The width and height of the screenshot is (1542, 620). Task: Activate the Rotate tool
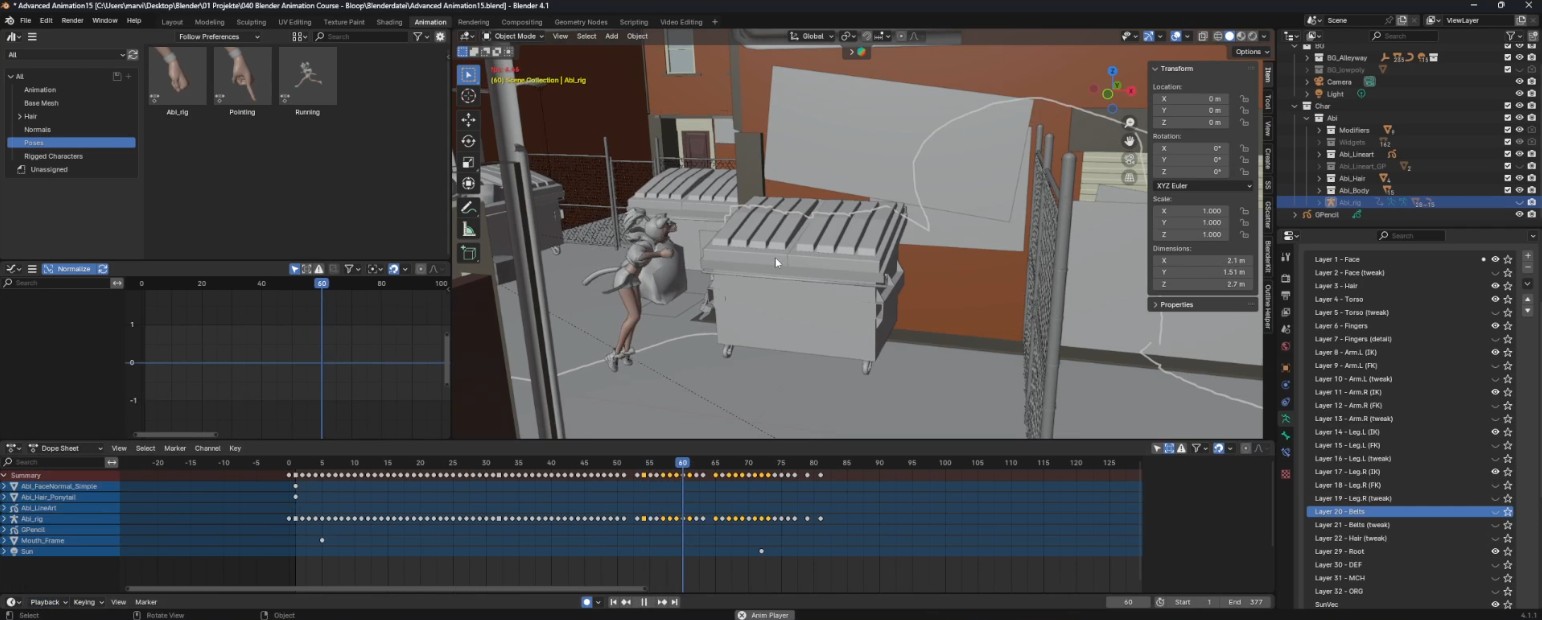pos(468,141)
